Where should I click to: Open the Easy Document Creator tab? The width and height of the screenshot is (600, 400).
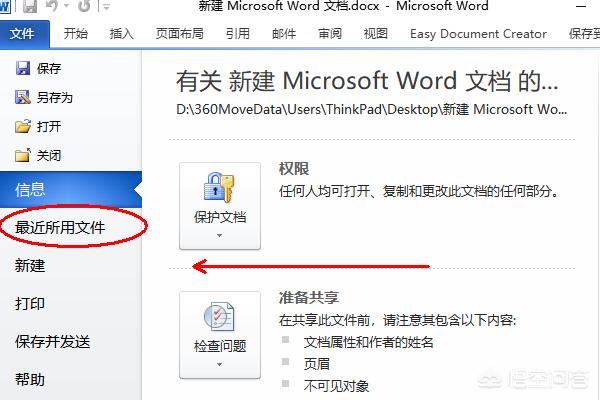(x=478, y=34)
